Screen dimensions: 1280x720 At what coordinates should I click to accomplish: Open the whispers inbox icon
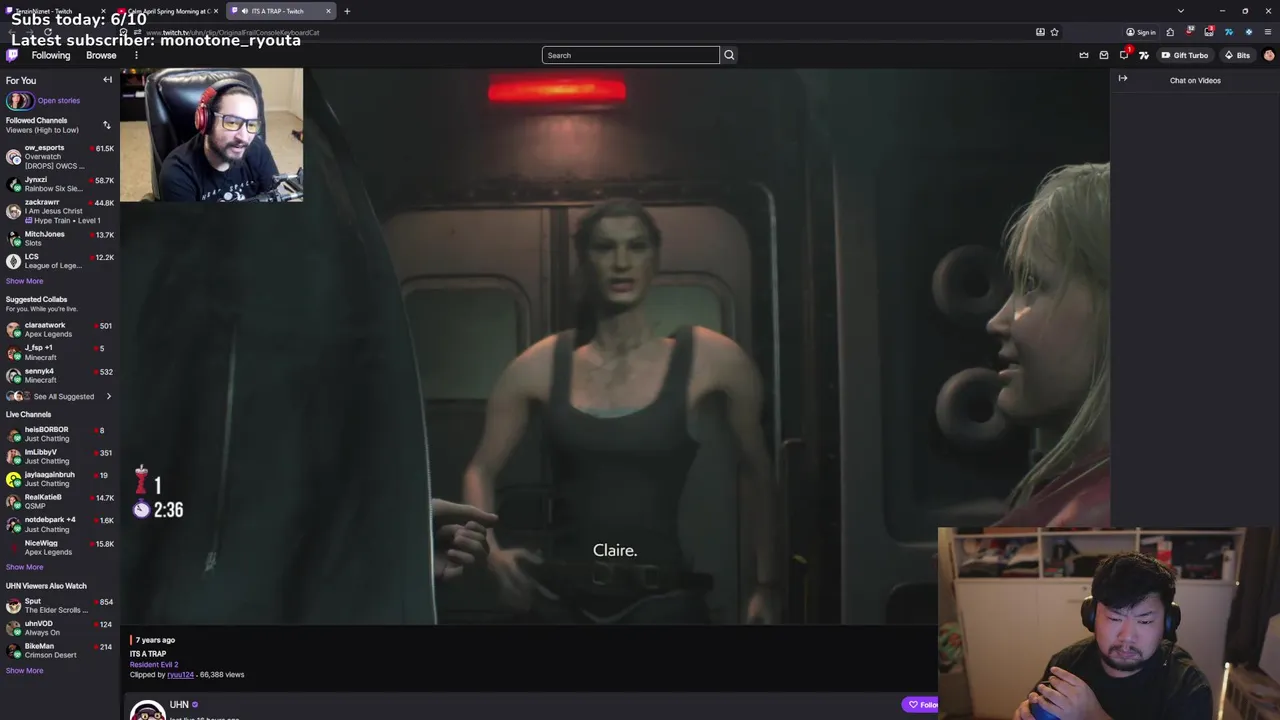(x=1104, y=55)
